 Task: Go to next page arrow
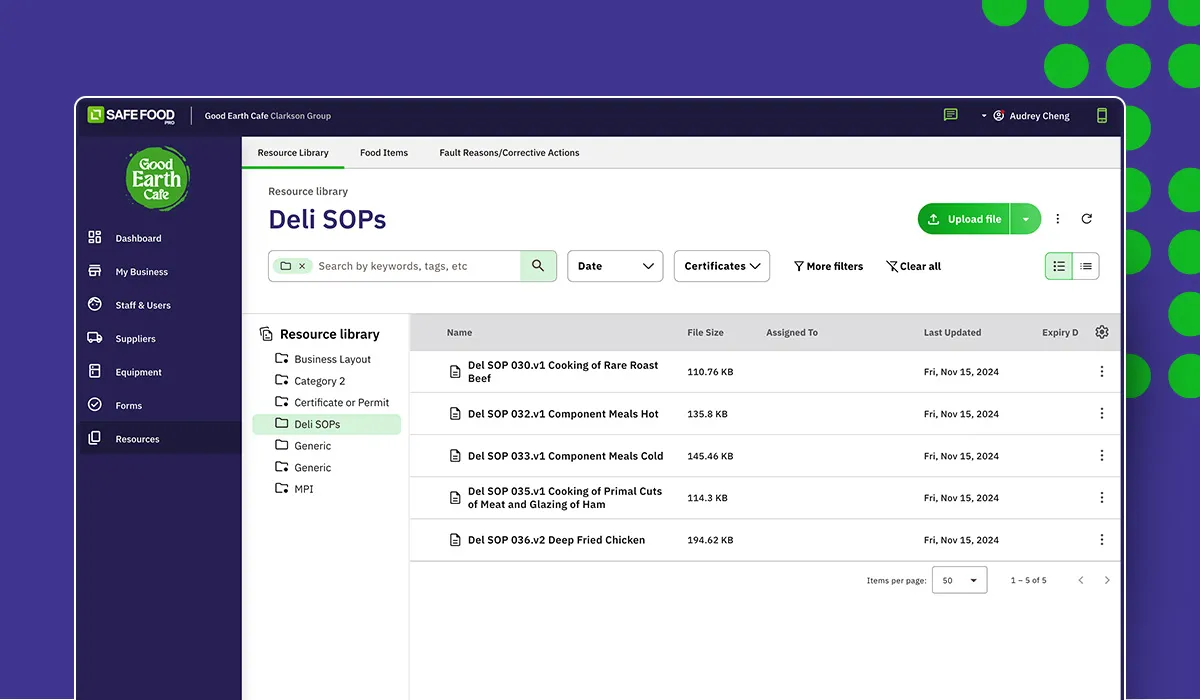[1107, 580]
